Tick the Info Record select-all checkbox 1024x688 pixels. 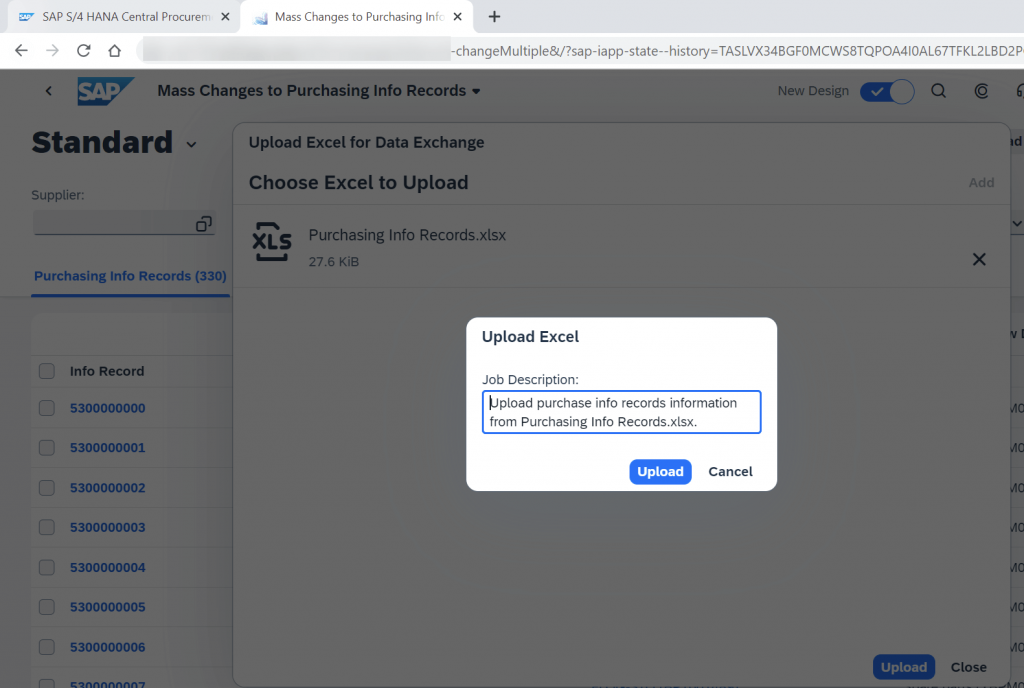(x=46, y=371)
